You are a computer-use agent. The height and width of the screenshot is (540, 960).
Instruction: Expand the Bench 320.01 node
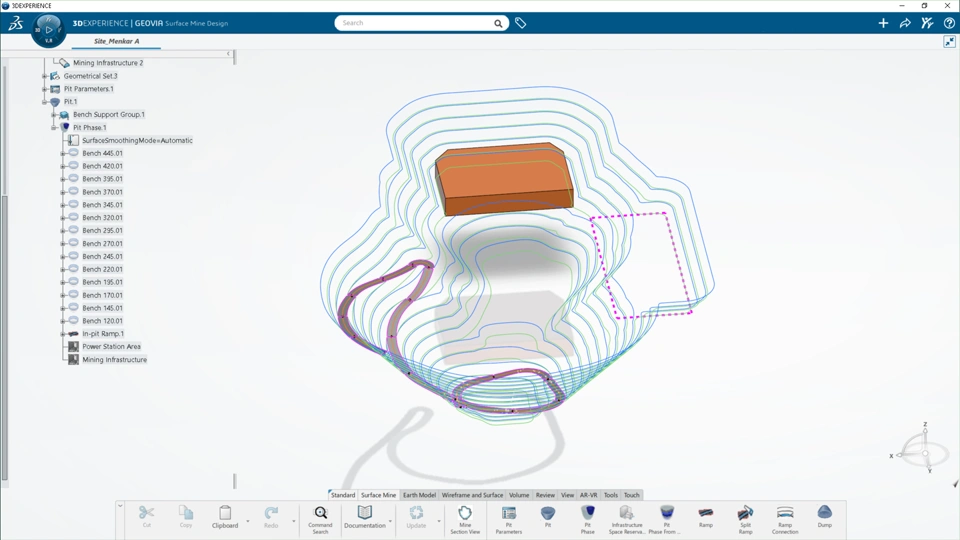pyautogui.click(x=63, y=217)
